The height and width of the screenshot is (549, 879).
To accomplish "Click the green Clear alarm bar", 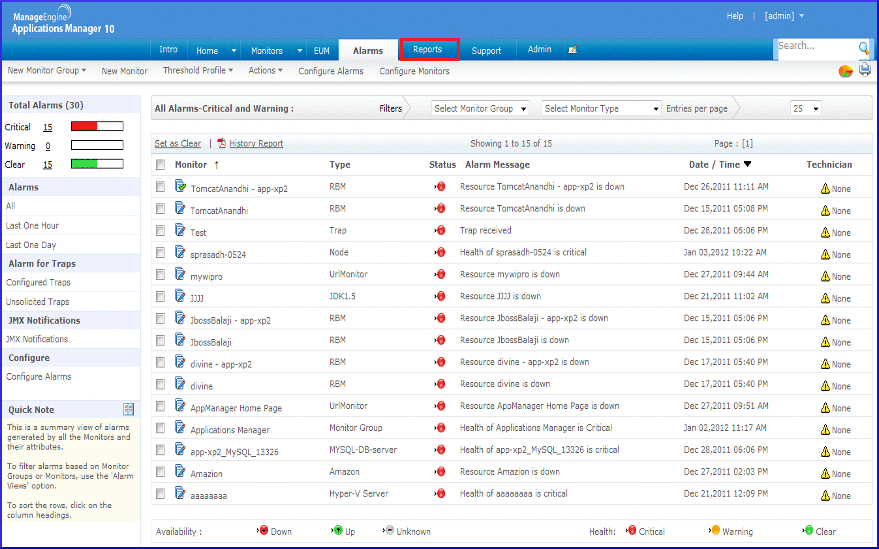I will coord(97,164).
